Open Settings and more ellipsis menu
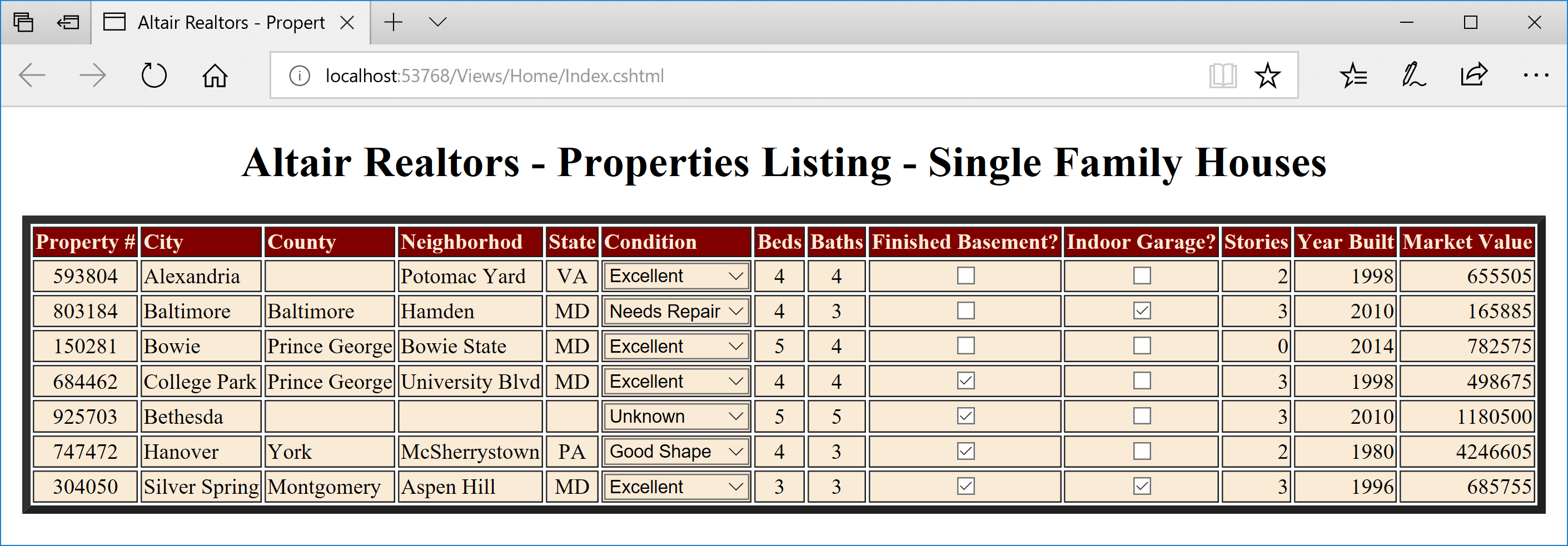The width and height of the screenshot is (1568, 546). [x=1536, y=76]
